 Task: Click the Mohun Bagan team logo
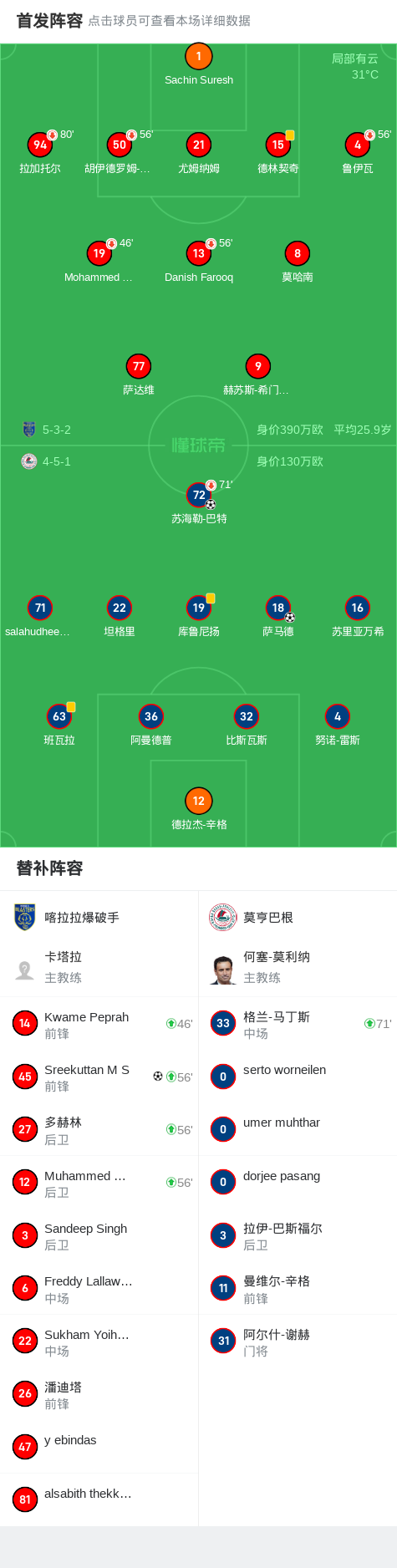click(x=223, y=917)
